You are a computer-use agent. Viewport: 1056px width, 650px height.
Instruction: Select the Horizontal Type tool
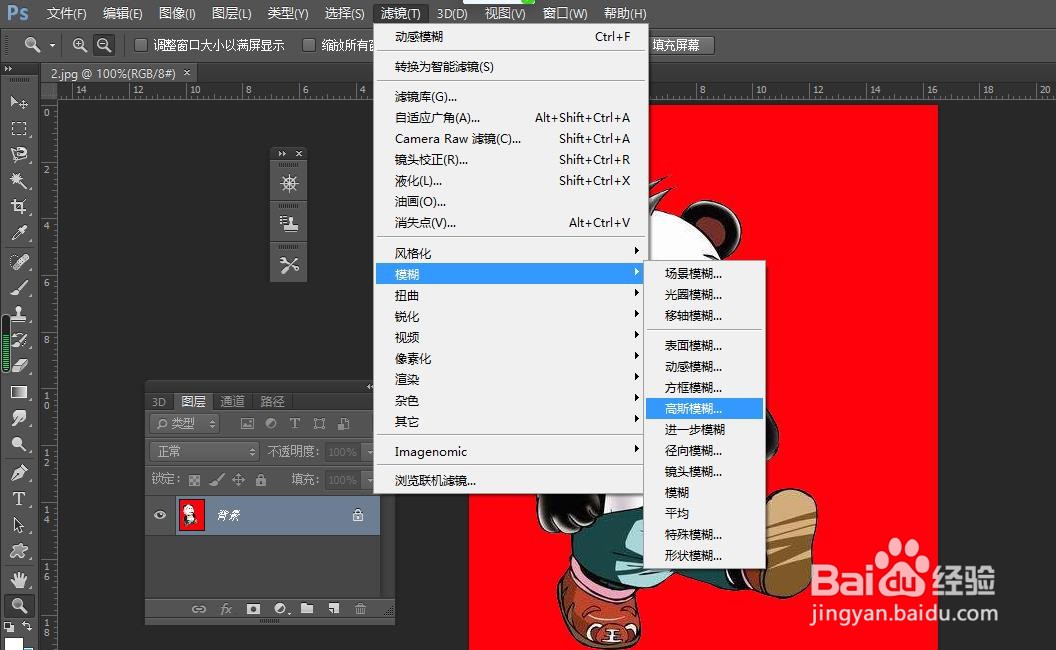[19, 498]
